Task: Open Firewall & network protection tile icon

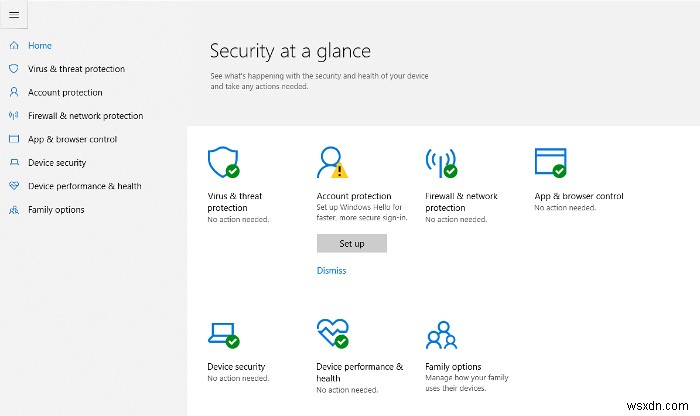Action: [x=441, y=162]
